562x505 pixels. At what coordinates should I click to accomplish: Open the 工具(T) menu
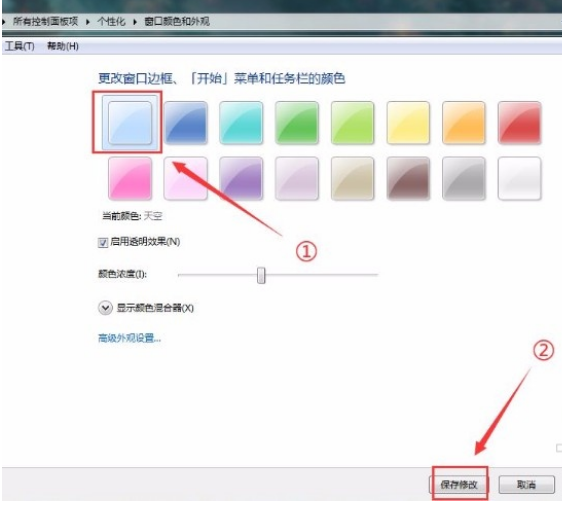click(x=20, y=46)
